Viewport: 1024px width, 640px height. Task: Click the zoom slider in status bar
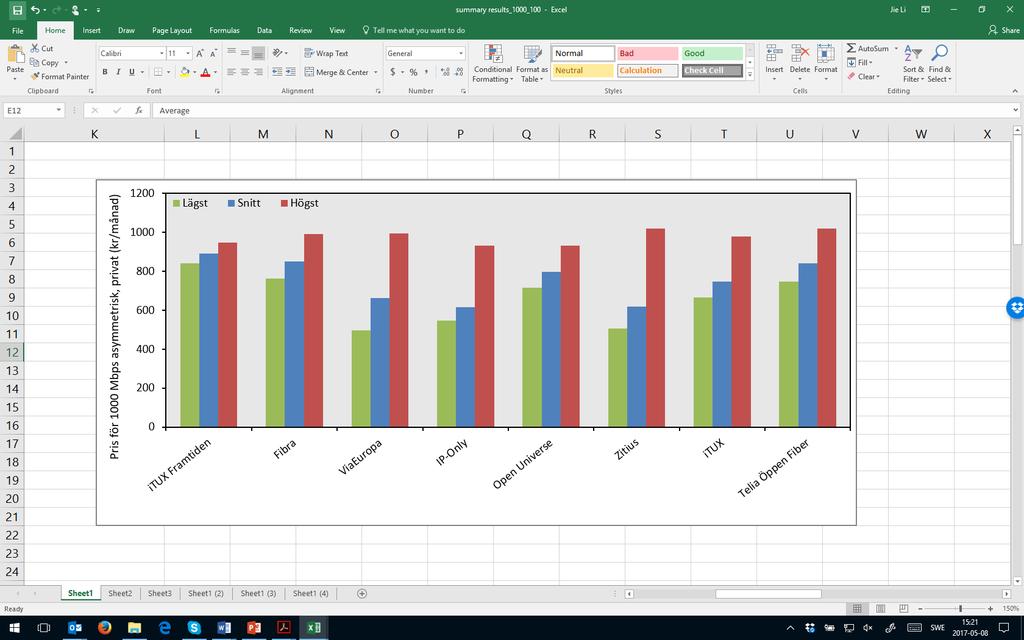point(960,609)
